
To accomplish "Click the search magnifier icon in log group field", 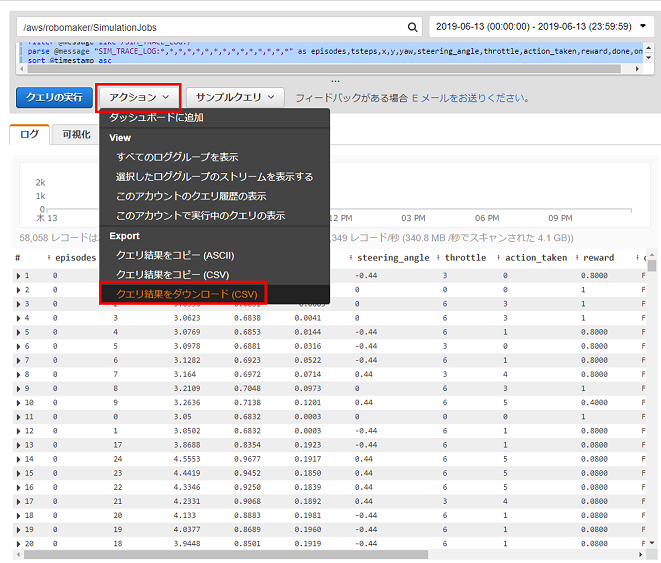I will point(413,27).
